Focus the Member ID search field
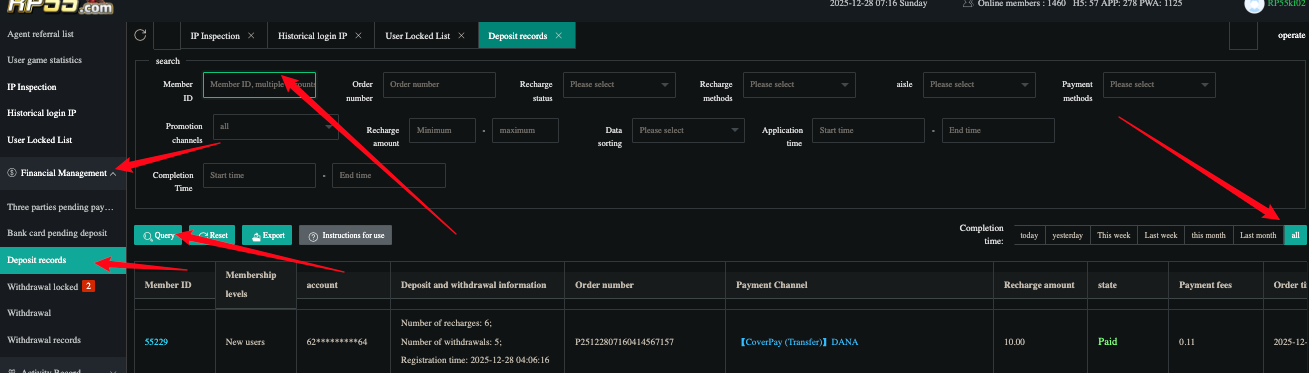Image resolution: width=1309 pixels, height=373 pixels. [259, 85]
